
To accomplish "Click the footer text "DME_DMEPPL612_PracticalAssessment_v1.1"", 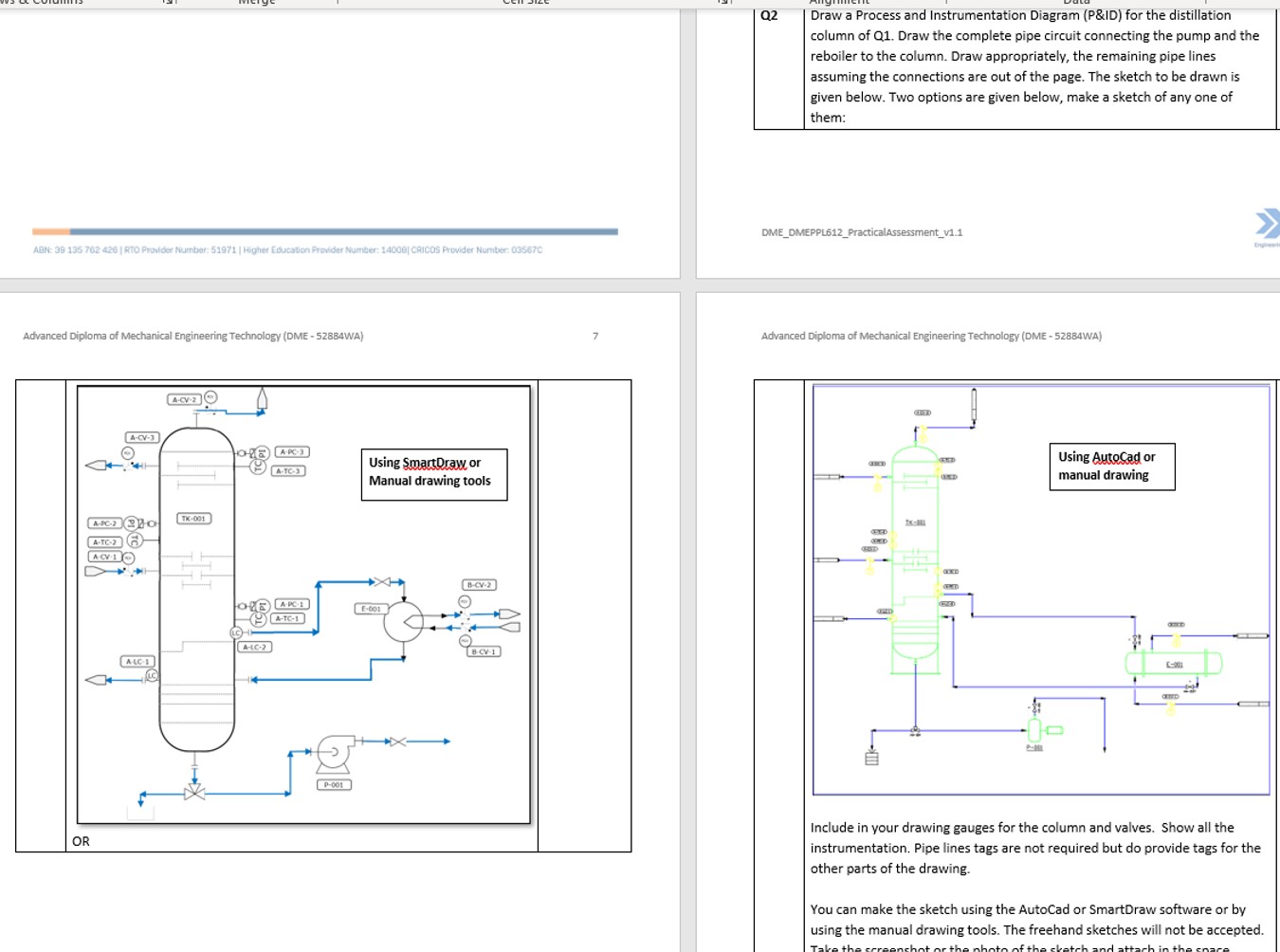I will coord(862,232).
